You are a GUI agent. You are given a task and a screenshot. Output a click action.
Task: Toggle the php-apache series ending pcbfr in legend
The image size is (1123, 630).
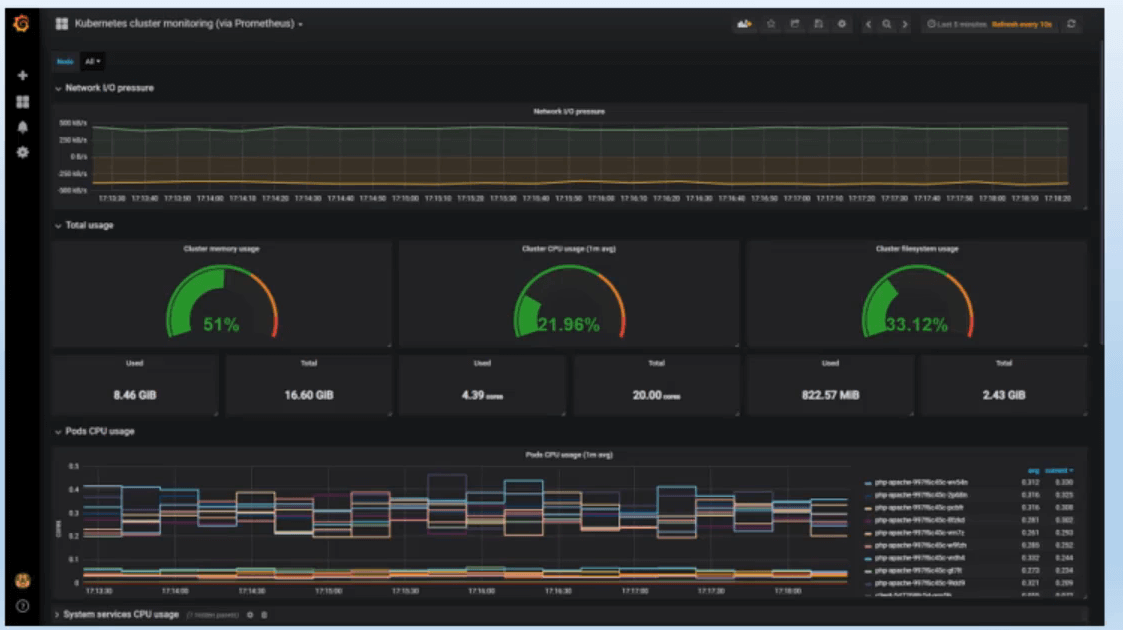tap(919, 508)
